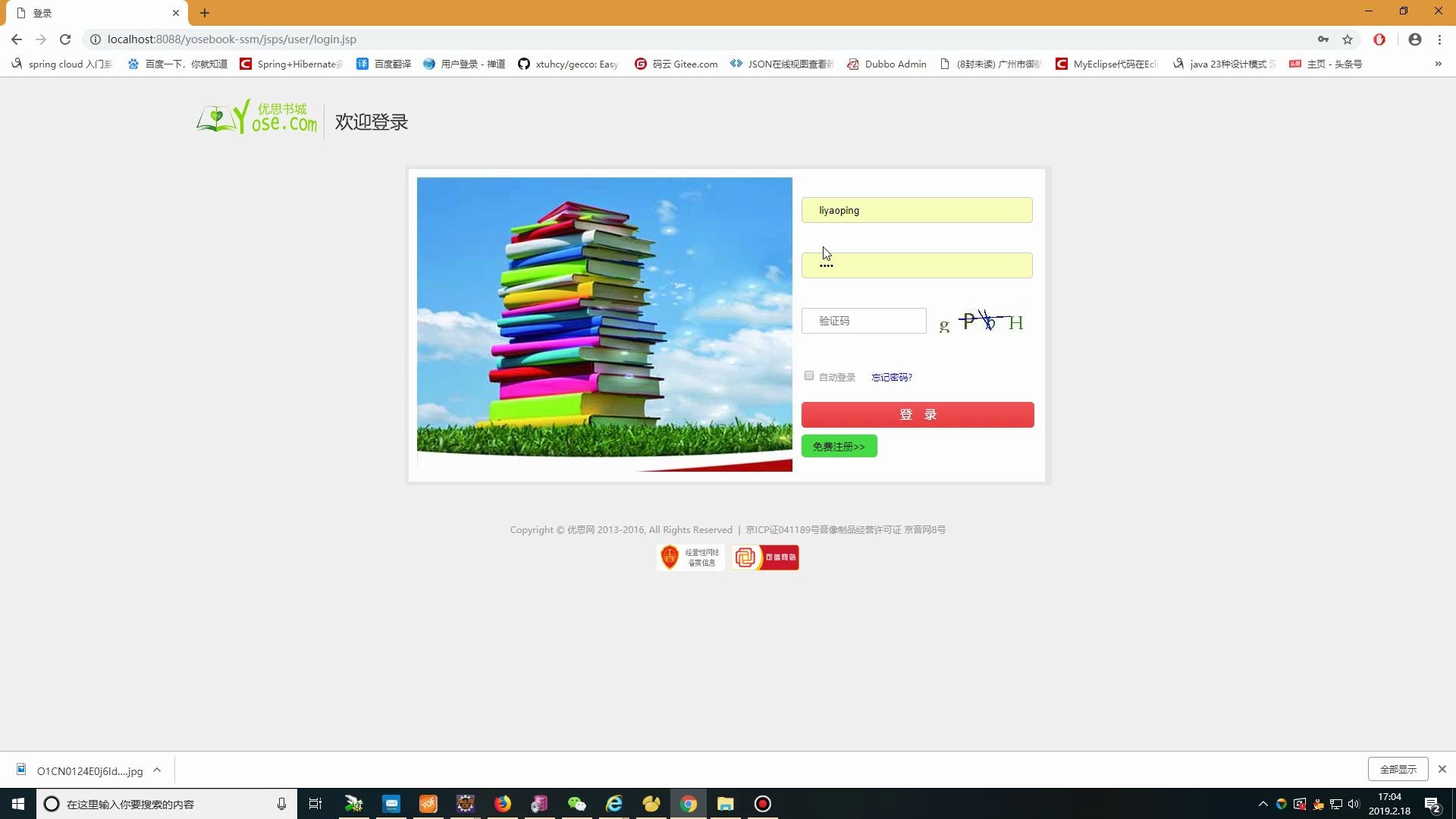The width and height of the screenshot is (1456, 819).
Task: Open the mail app in taskbar
Action: coord(391,804)
